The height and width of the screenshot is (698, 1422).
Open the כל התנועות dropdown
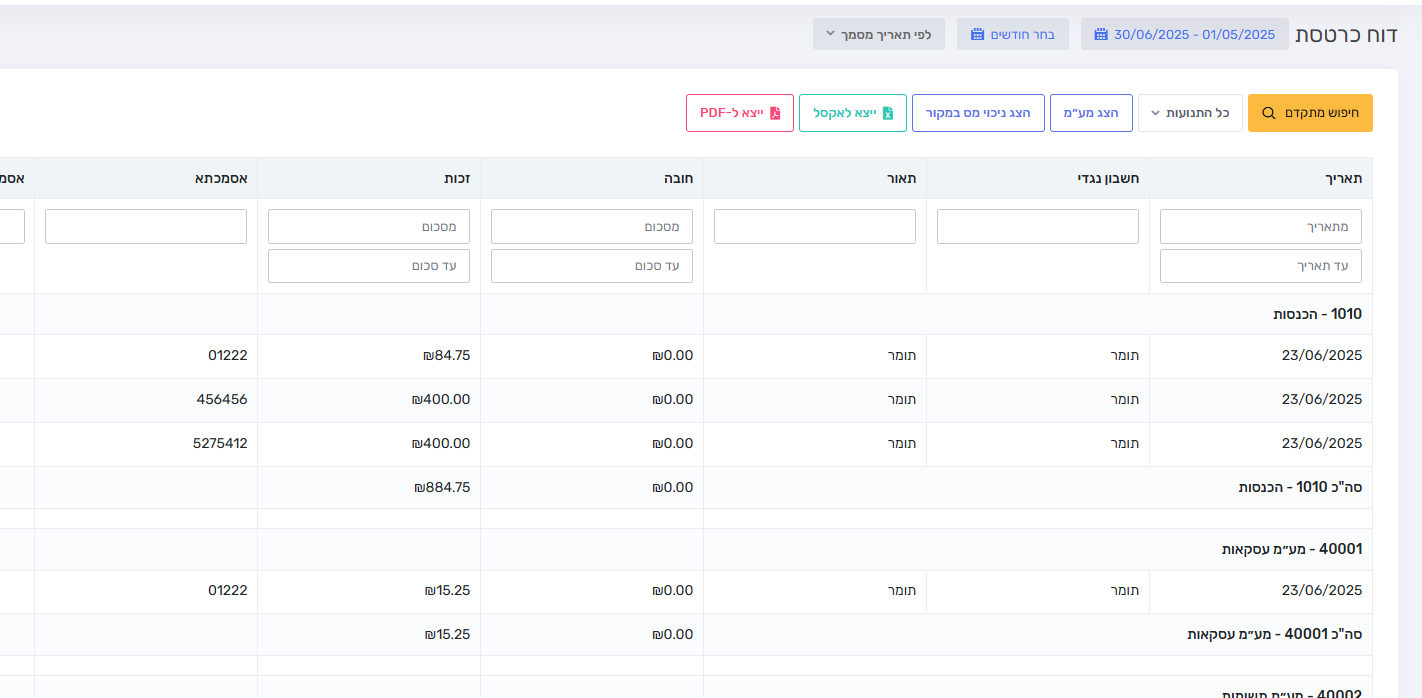tap(1190, 113)
